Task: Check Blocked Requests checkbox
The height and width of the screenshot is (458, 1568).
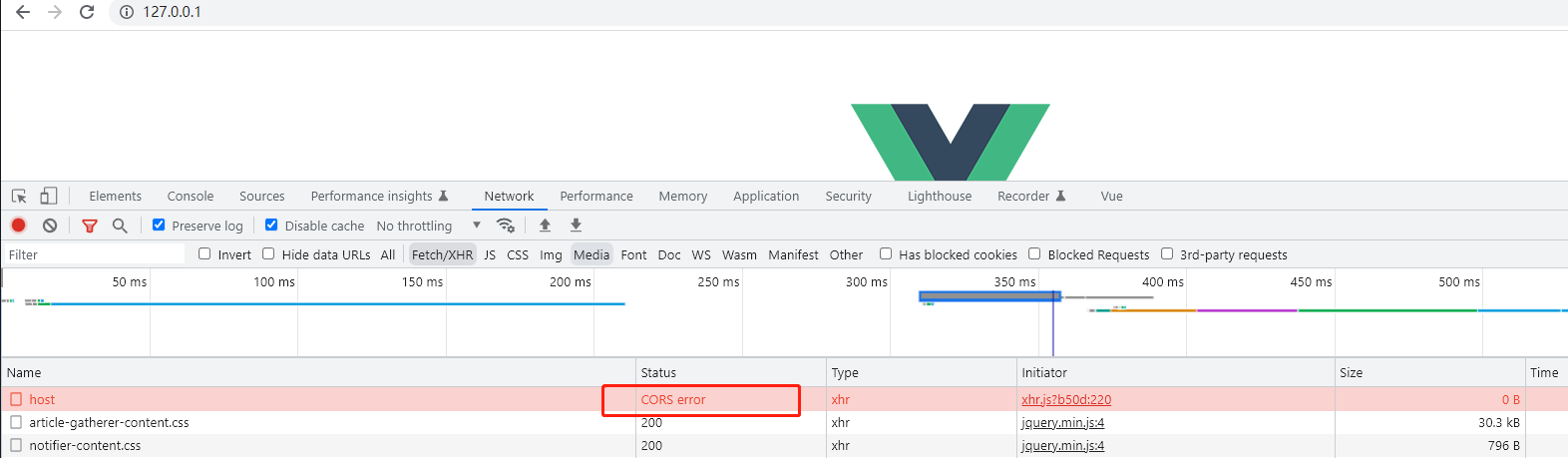Action: pyautogui.click(x=1034, y=253)
